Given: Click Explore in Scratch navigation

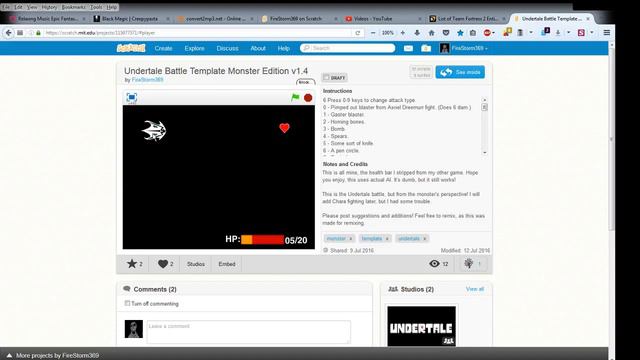Looking at the screenshot, I should pyautogui.click(x=194, y=48).
